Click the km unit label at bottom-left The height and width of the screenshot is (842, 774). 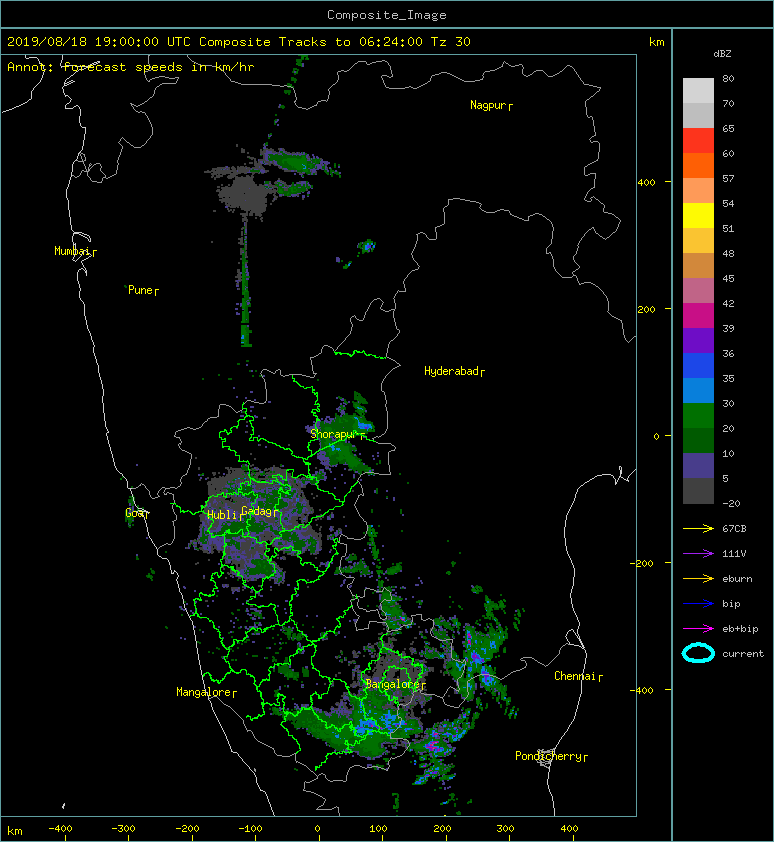[15, 831]
